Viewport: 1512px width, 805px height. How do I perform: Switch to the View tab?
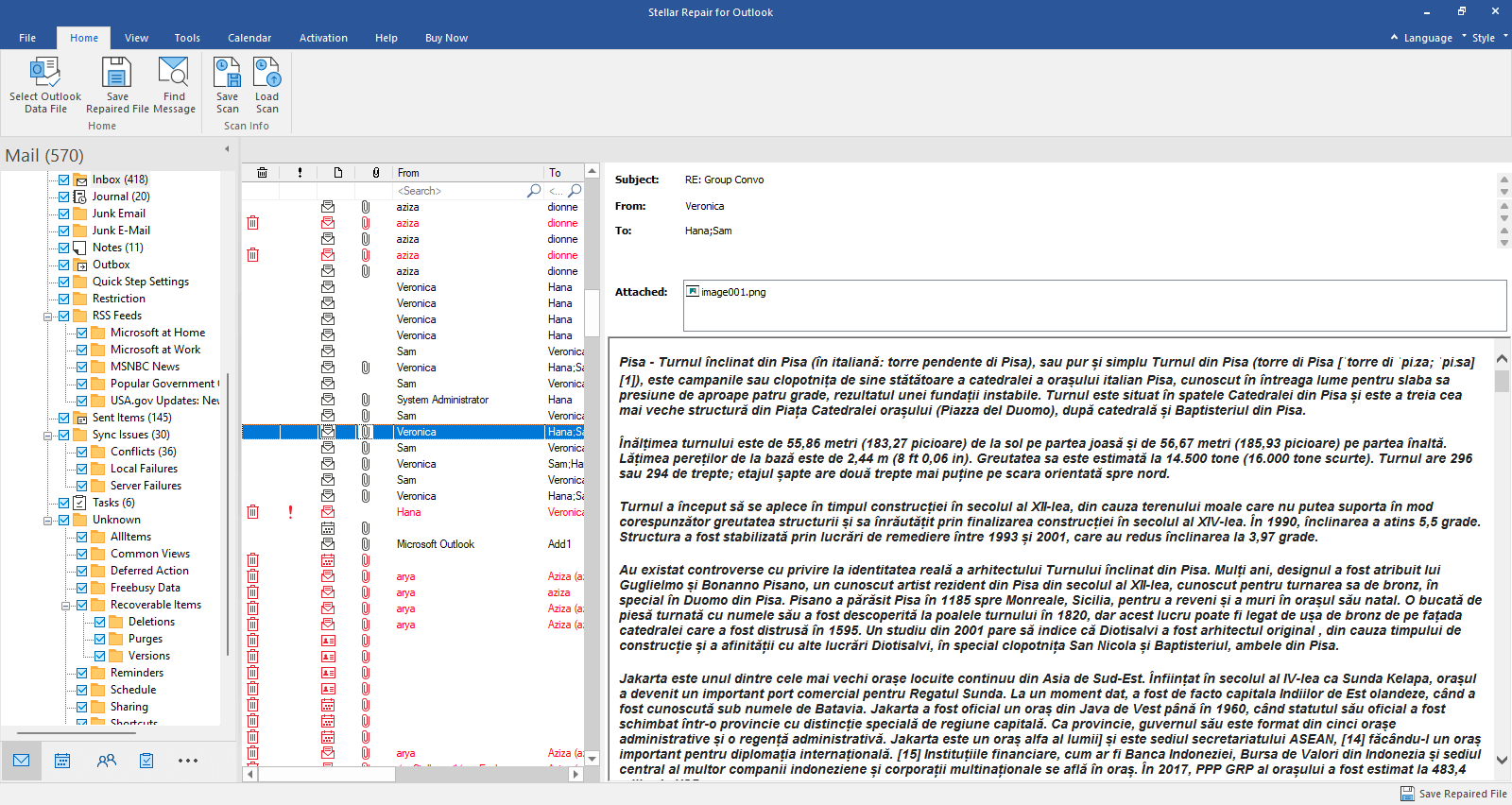[x=136, y=38]
